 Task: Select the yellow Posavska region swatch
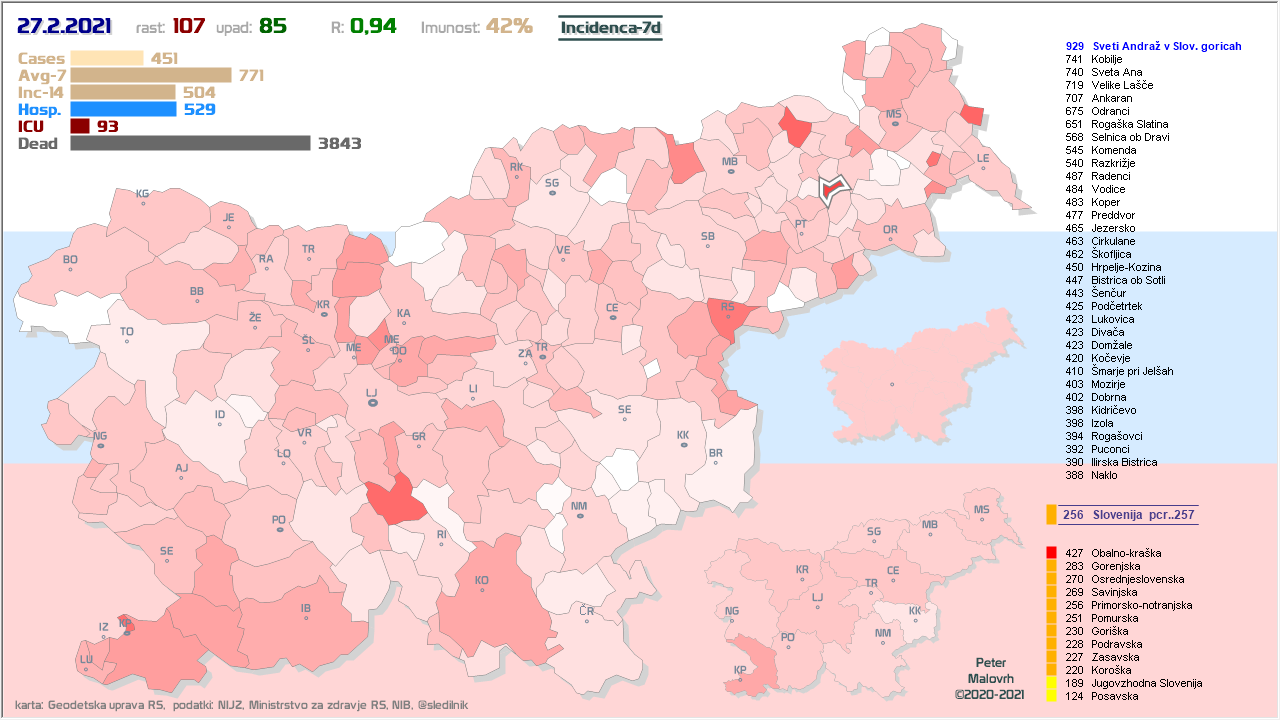point(1051,696)
